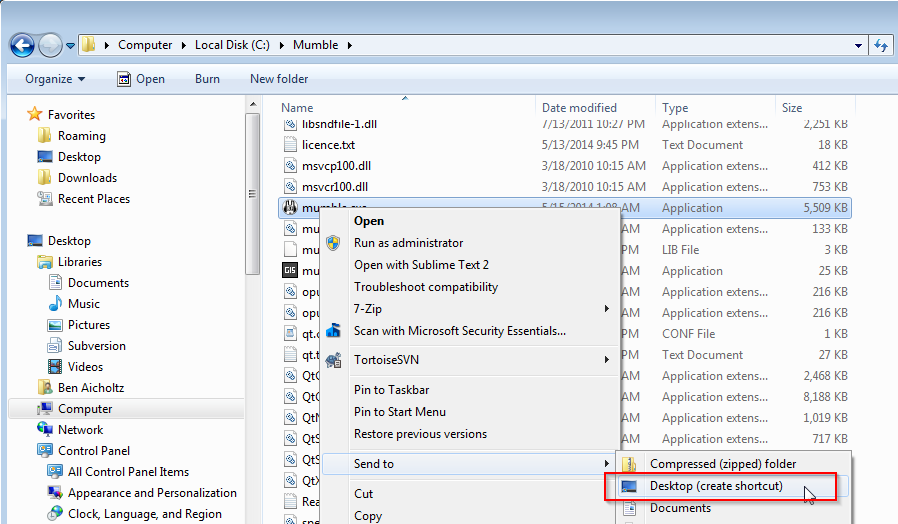Open Clock, Language, and Region
The image size is (898, 524).
click(144, 514)
